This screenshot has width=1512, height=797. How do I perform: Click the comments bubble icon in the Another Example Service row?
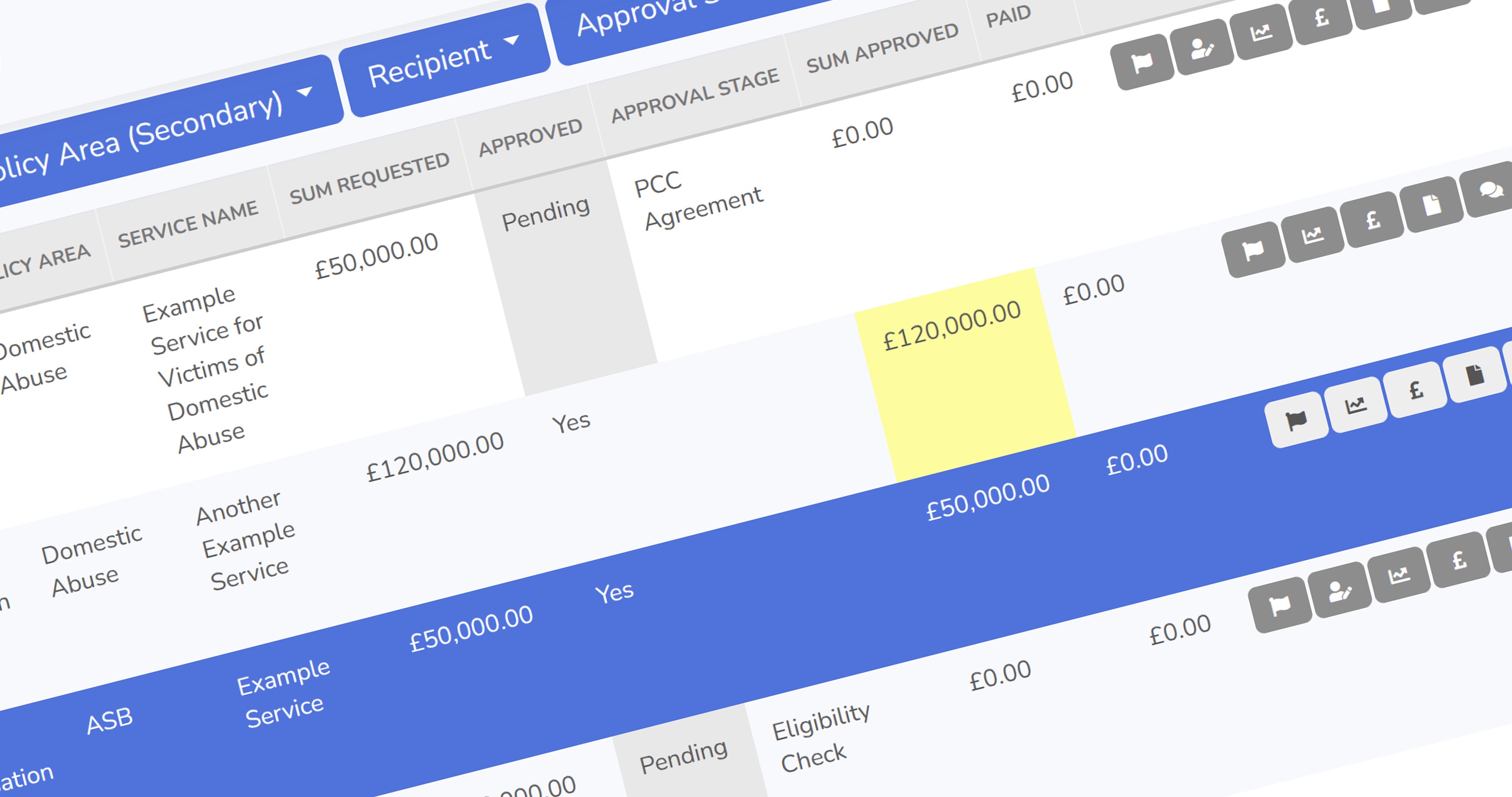(x=1490, y=190)
